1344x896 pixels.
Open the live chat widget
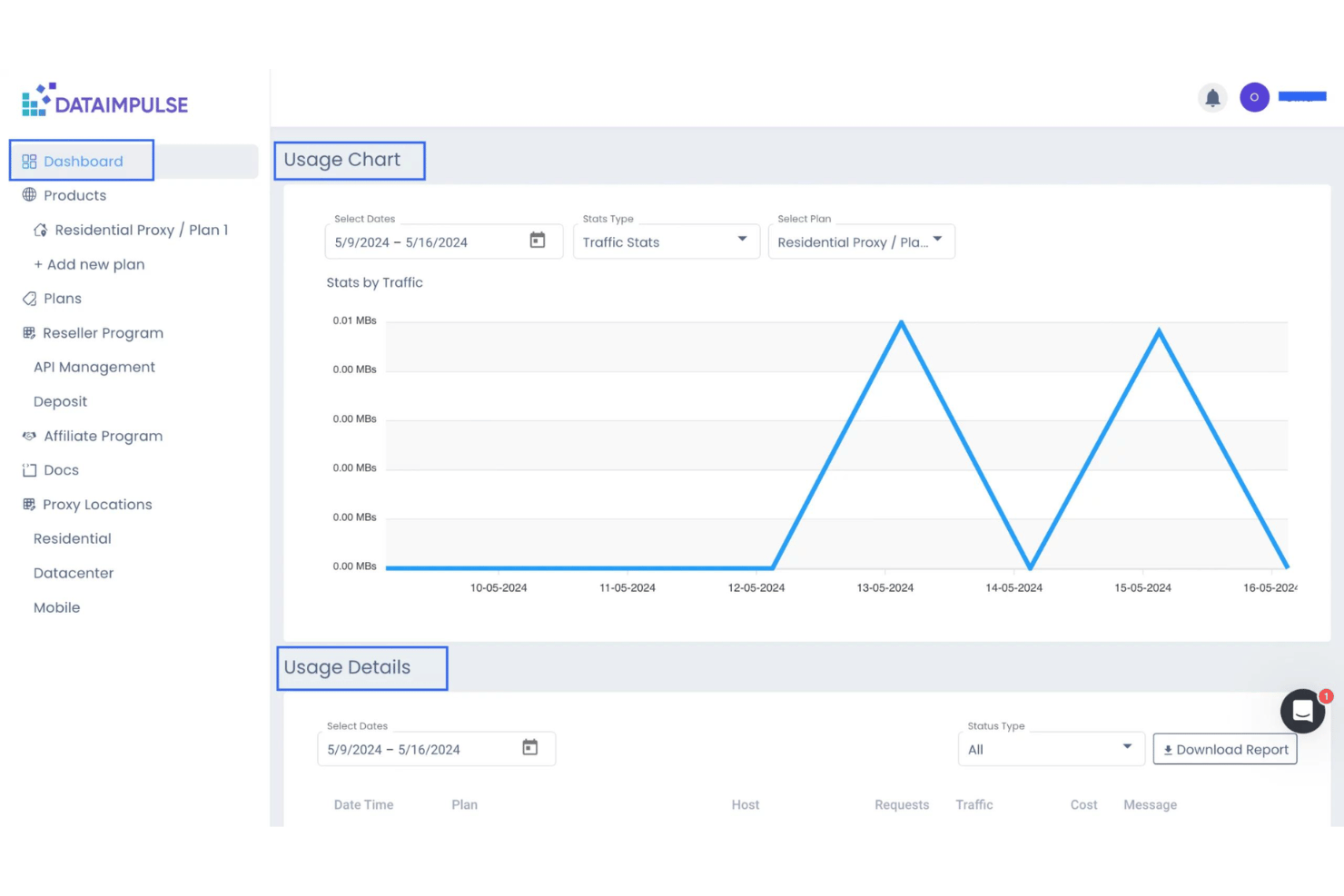tap(1302, 711)
